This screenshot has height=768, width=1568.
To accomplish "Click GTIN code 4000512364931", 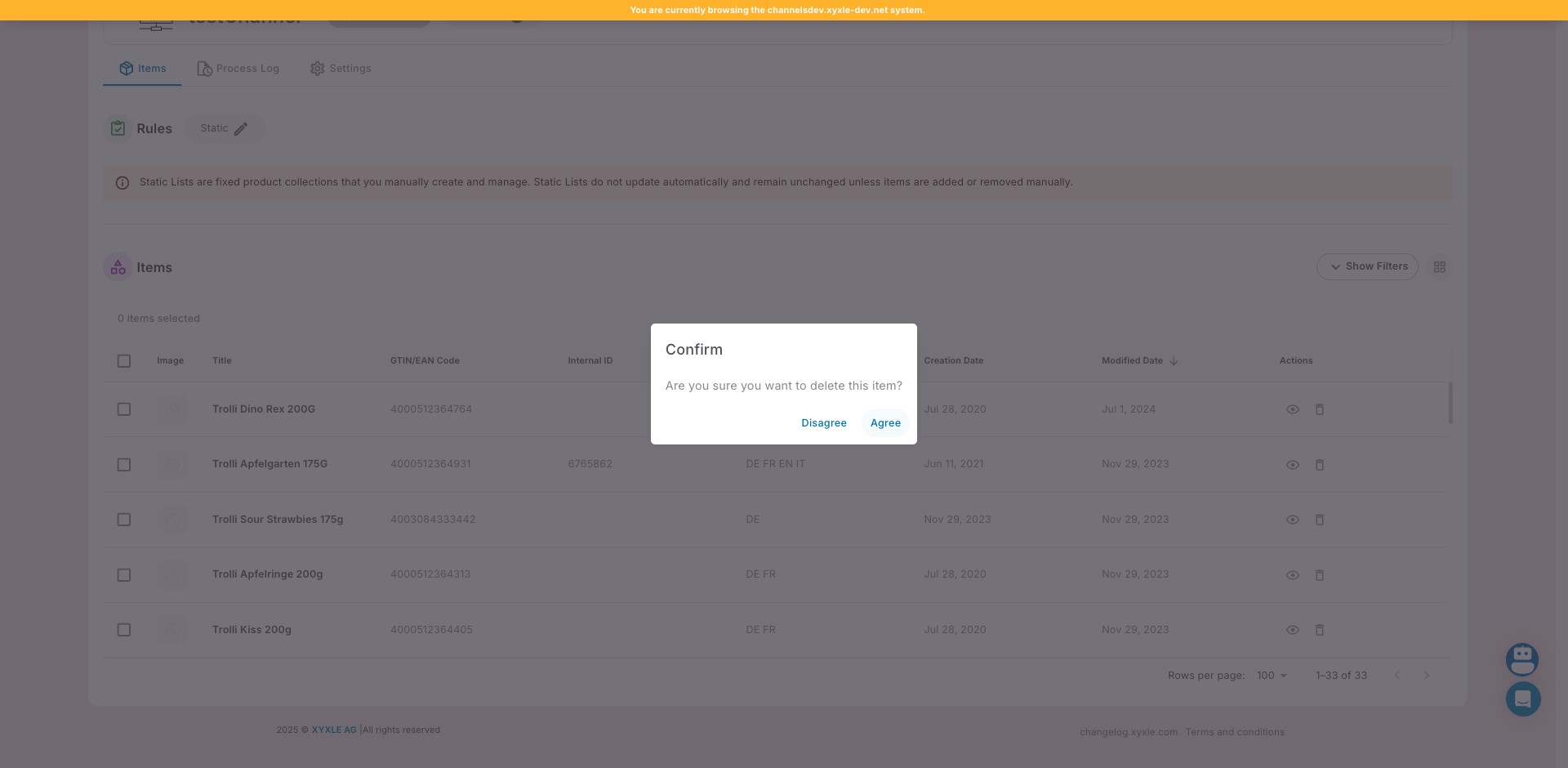I will click(430, 464).
